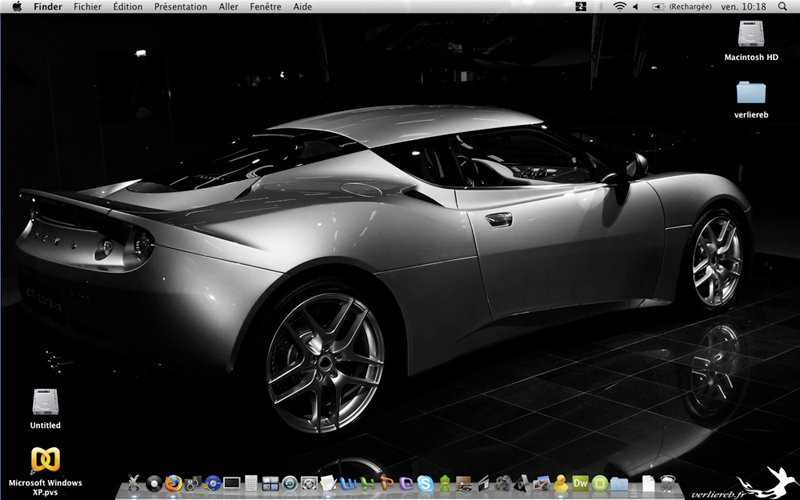Screen dimensions: 800x500
Task: Open the Trash in the dock
Action: pyautogui.click(x=667, y=483)
